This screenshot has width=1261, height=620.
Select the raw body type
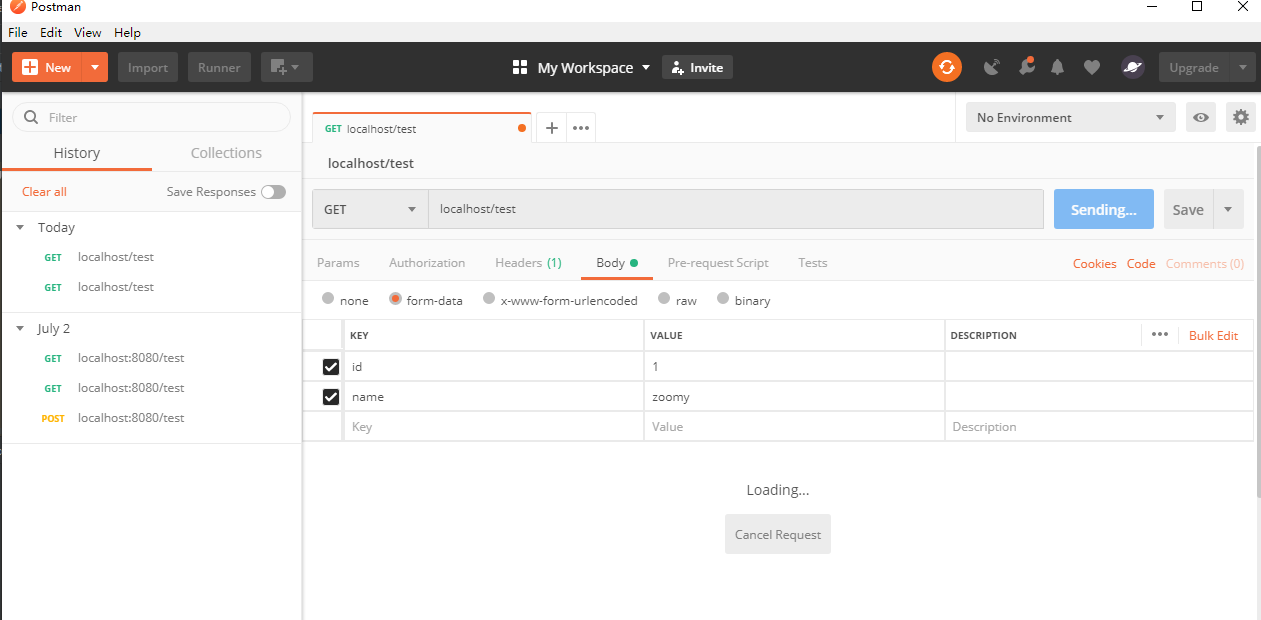click(x=663, y=299)
